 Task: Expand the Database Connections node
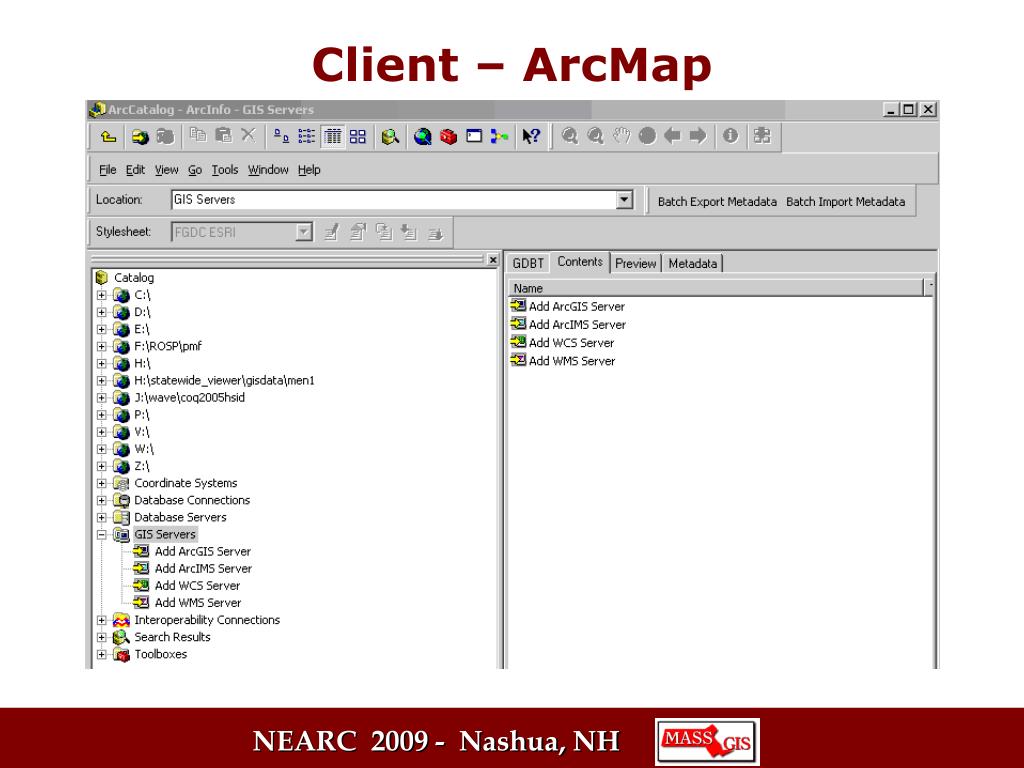[x=102, y=500]
